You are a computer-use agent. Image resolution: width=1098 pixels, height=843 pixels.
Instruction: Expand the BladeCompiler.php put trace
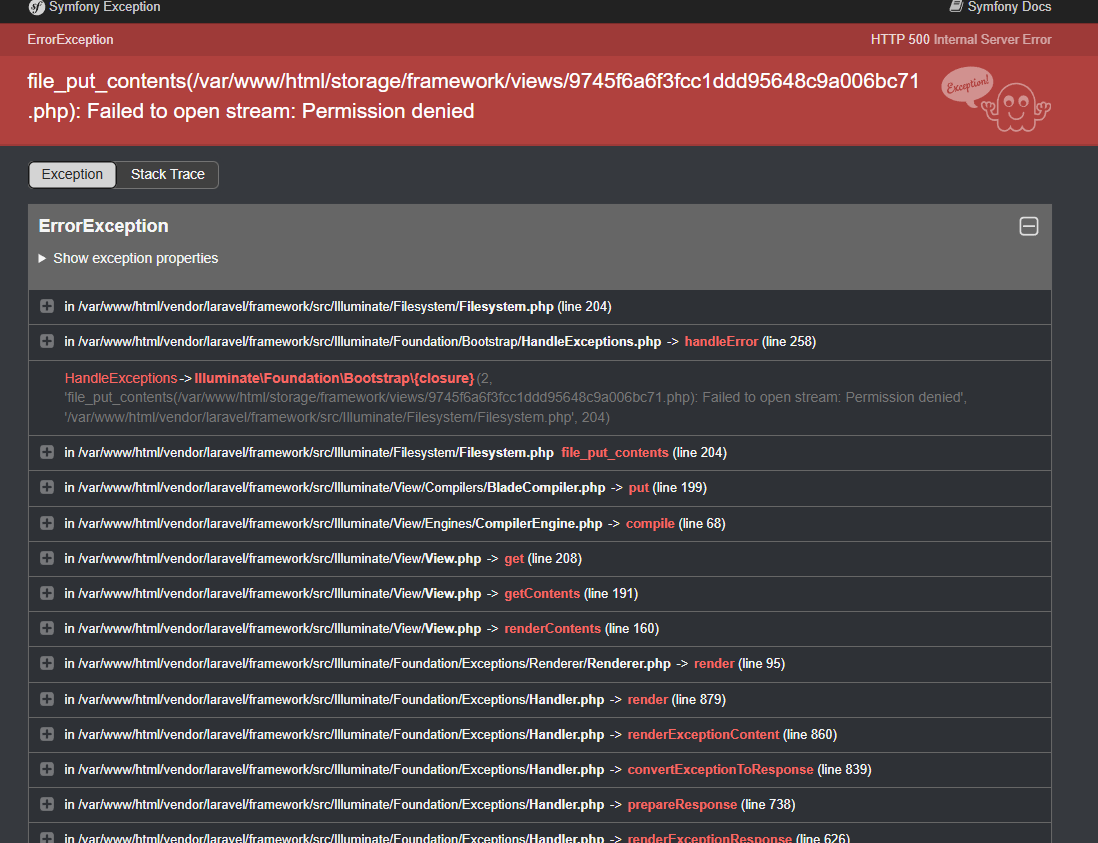[47, 487]
